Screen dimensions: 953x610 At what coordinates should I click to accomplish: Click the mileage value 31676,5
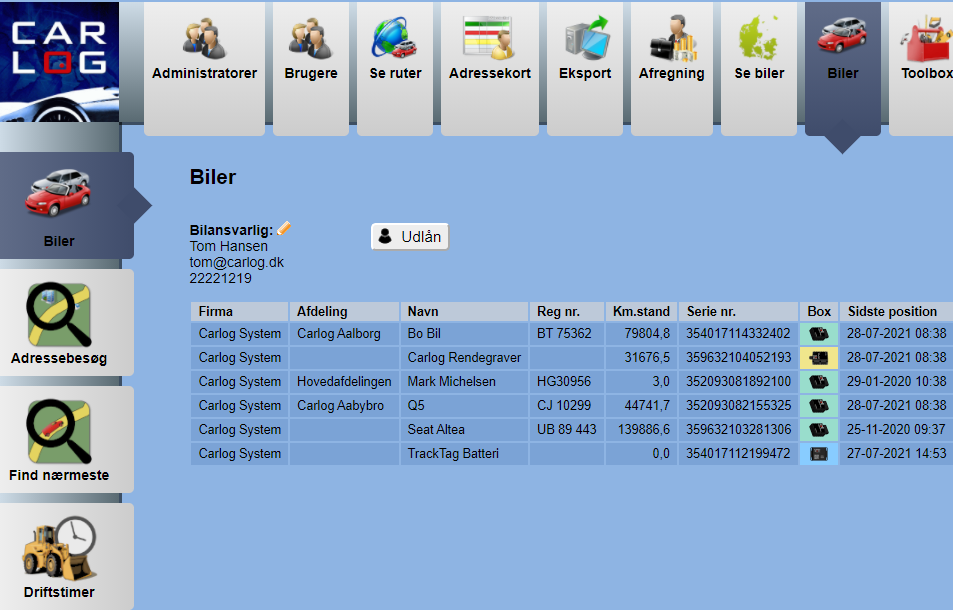(647, 357)
